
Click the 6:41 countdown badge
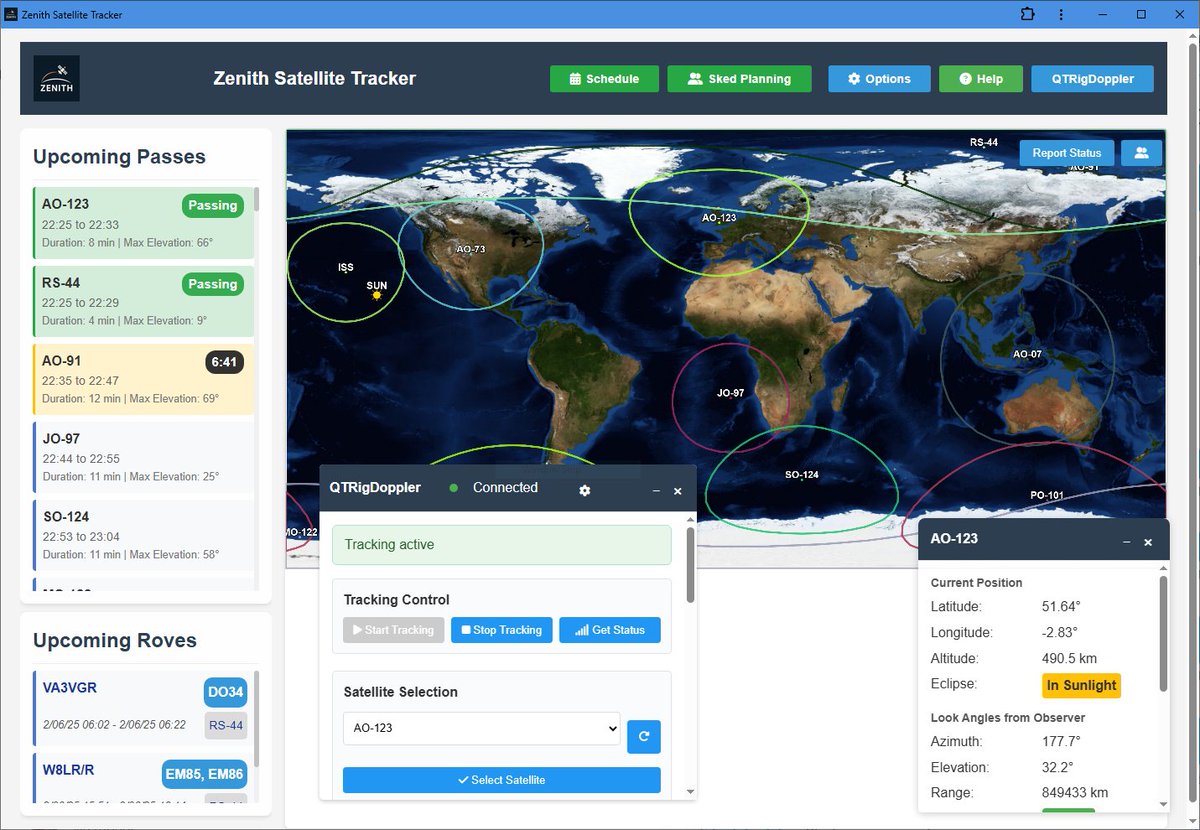[x=224, y=362]
